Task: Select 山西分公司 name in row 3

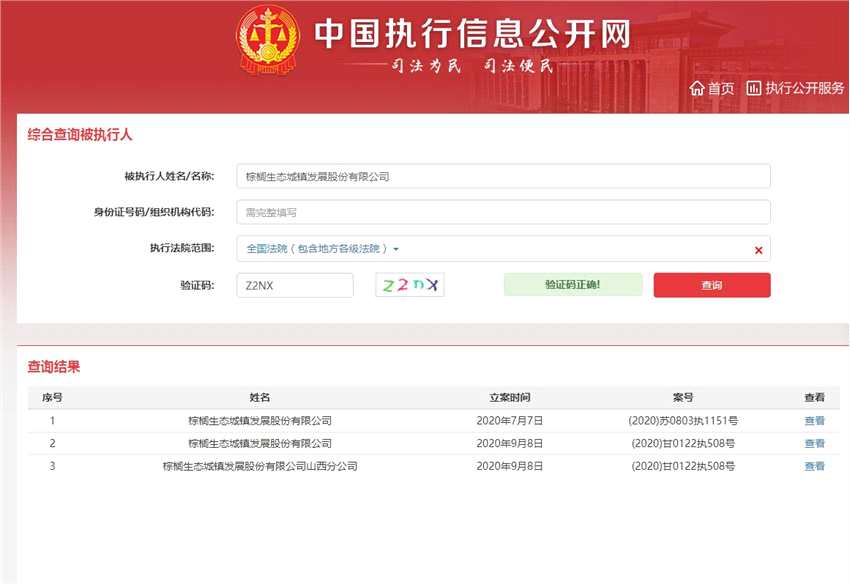Action: [x=260, y=466]
